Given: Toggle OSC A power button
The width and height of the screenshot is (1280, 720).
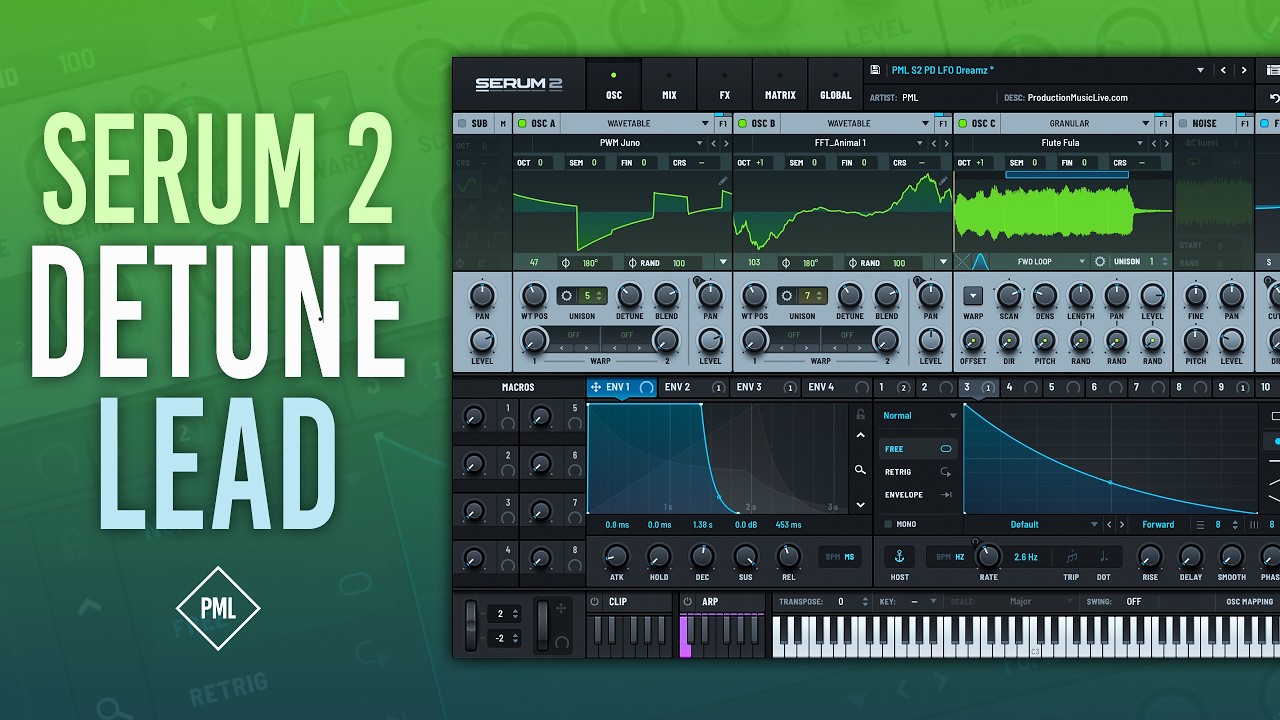Looking at the screenshot, I should [522, 124].
